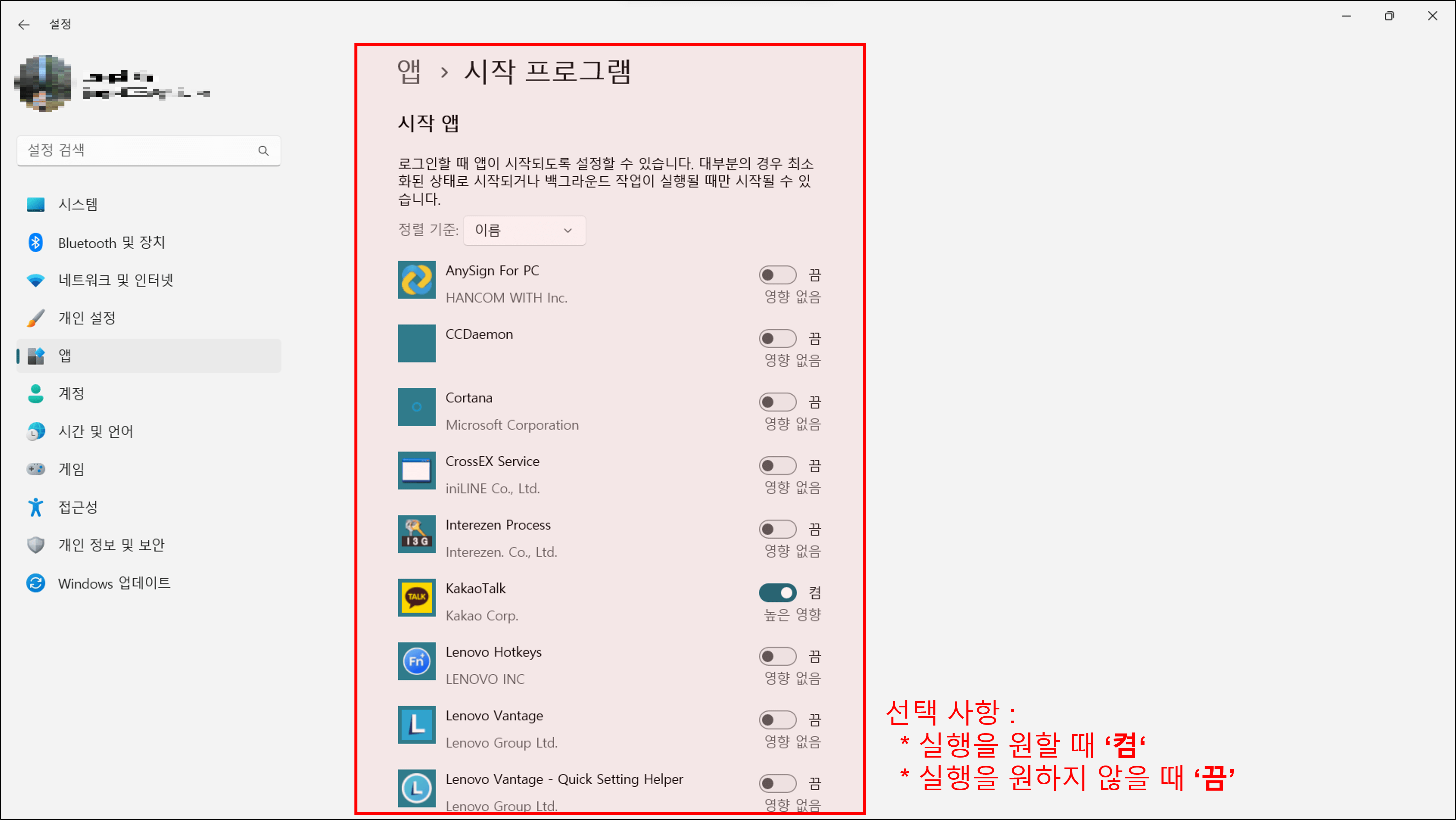The width and height of the screenshot is (1456, 820).
Task: Click the 시작 앱 heading
Action: coord(428,123)
